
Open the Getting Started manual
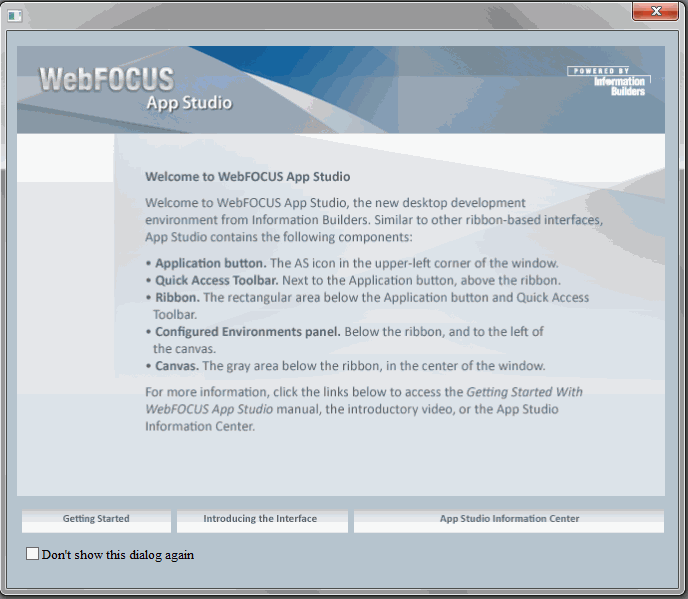click(96, 521)
